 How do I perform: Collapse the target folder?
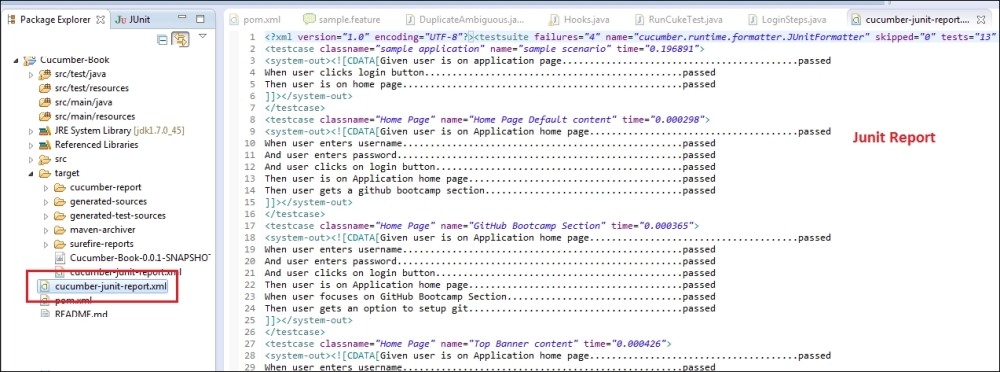click(x=31, y=173)
